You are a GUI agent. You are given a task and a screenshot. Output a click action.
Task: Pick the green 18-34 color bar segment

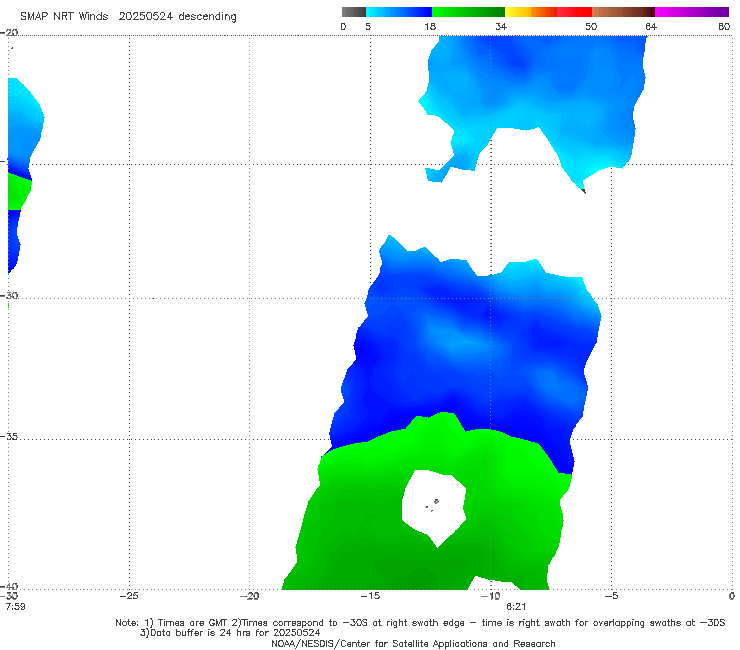click(468, 12)
